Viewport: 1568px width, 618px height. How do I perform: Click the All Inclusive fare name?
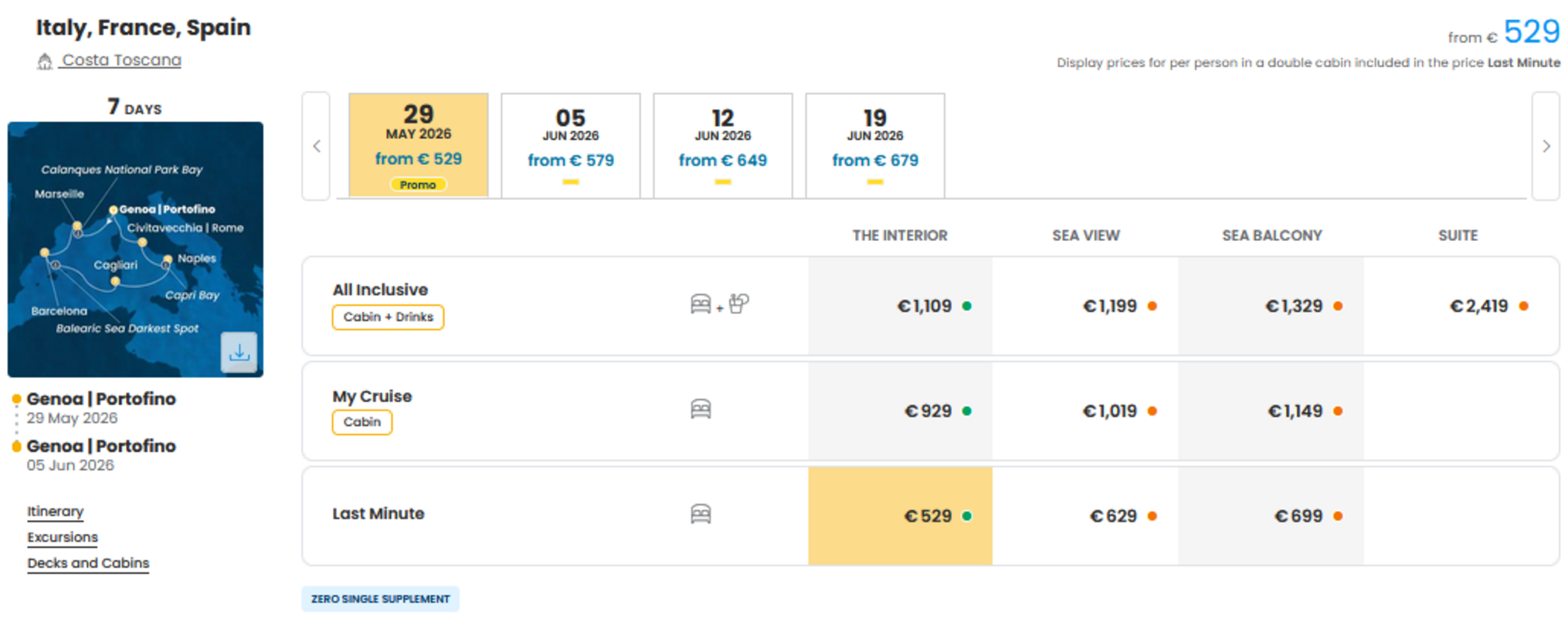(380, 290)
